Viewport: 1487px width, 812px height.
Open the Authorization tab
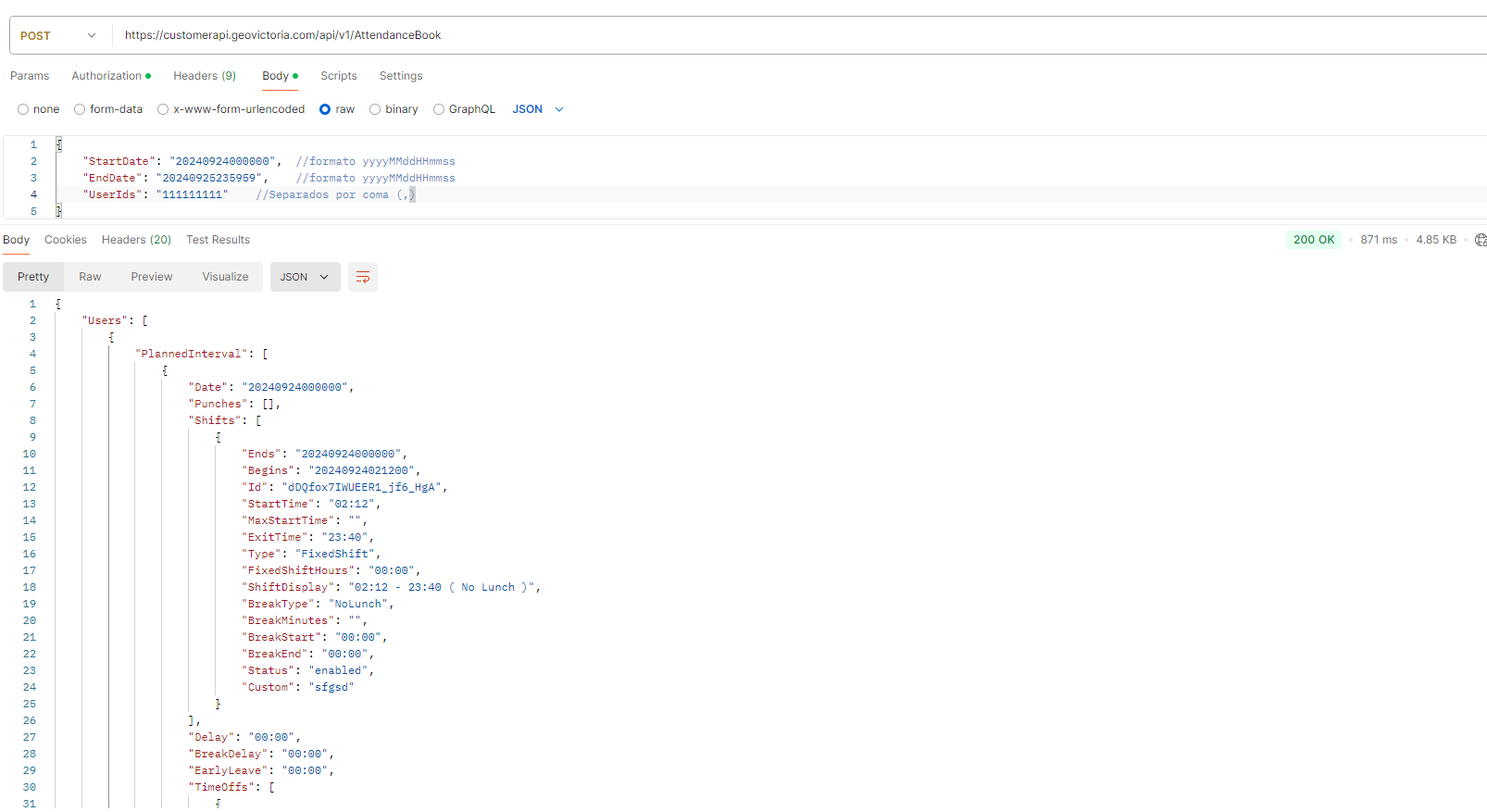pyautogui.click(x=107, y=76)
